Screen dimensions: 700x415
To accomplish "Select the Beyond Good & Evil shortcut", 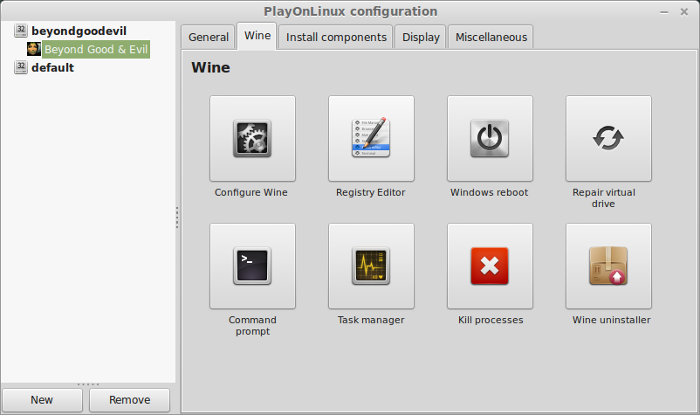I will (96, 49).
